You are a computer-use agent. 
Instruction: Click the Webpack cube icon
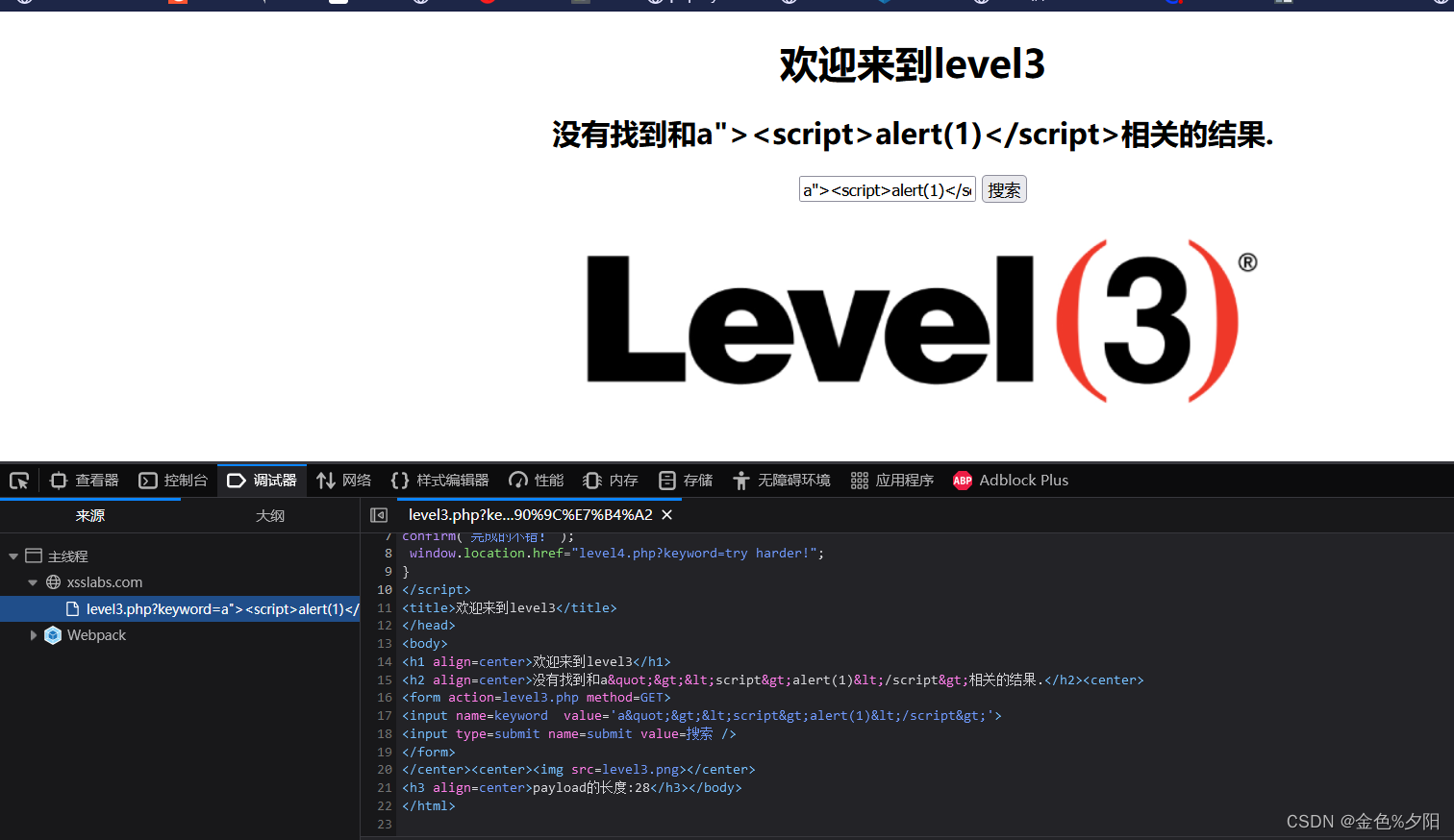tap(54, 635)
